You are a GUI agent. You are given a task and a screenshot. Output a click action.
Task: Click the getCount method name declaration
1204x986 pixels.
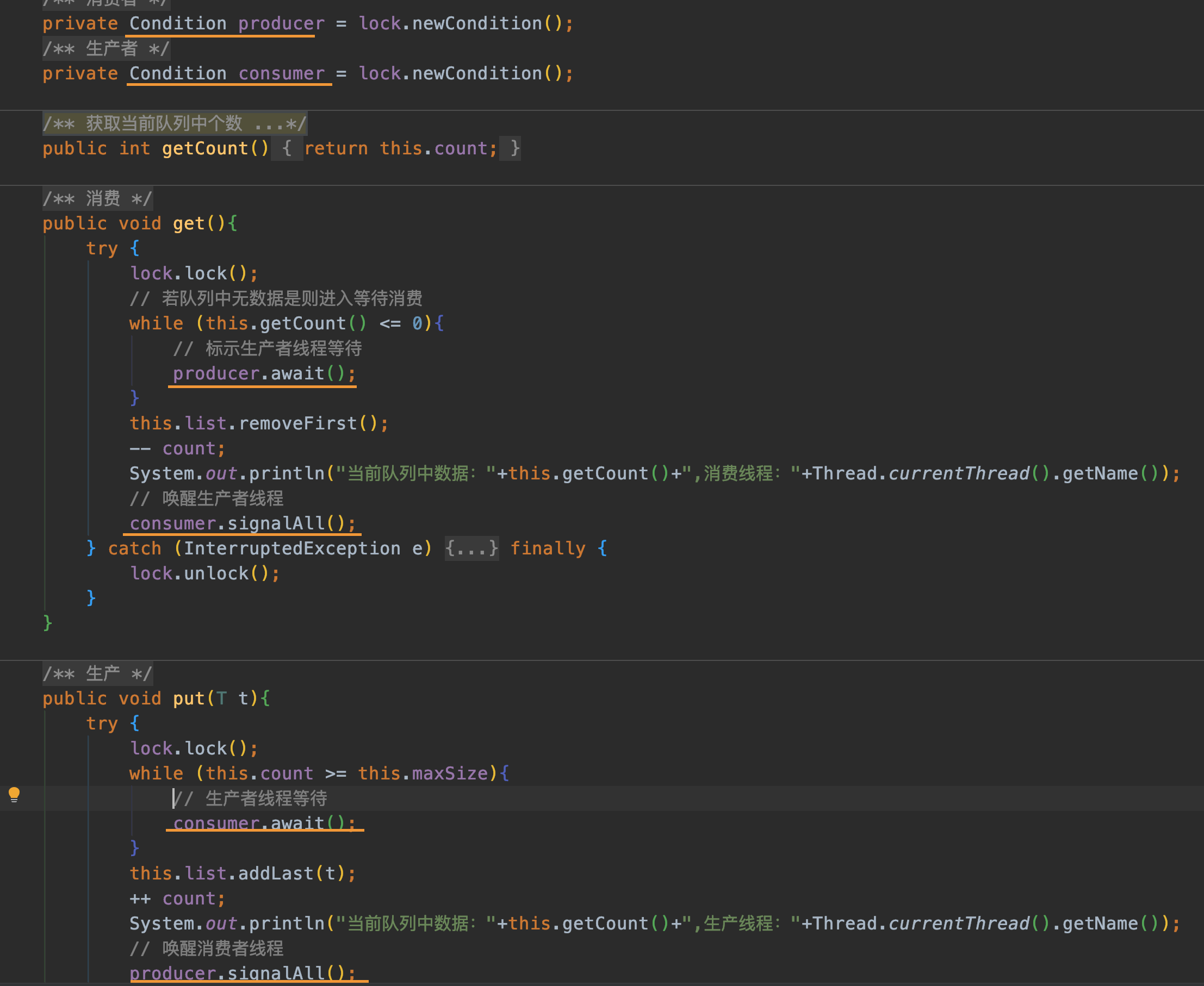(204, 149)
